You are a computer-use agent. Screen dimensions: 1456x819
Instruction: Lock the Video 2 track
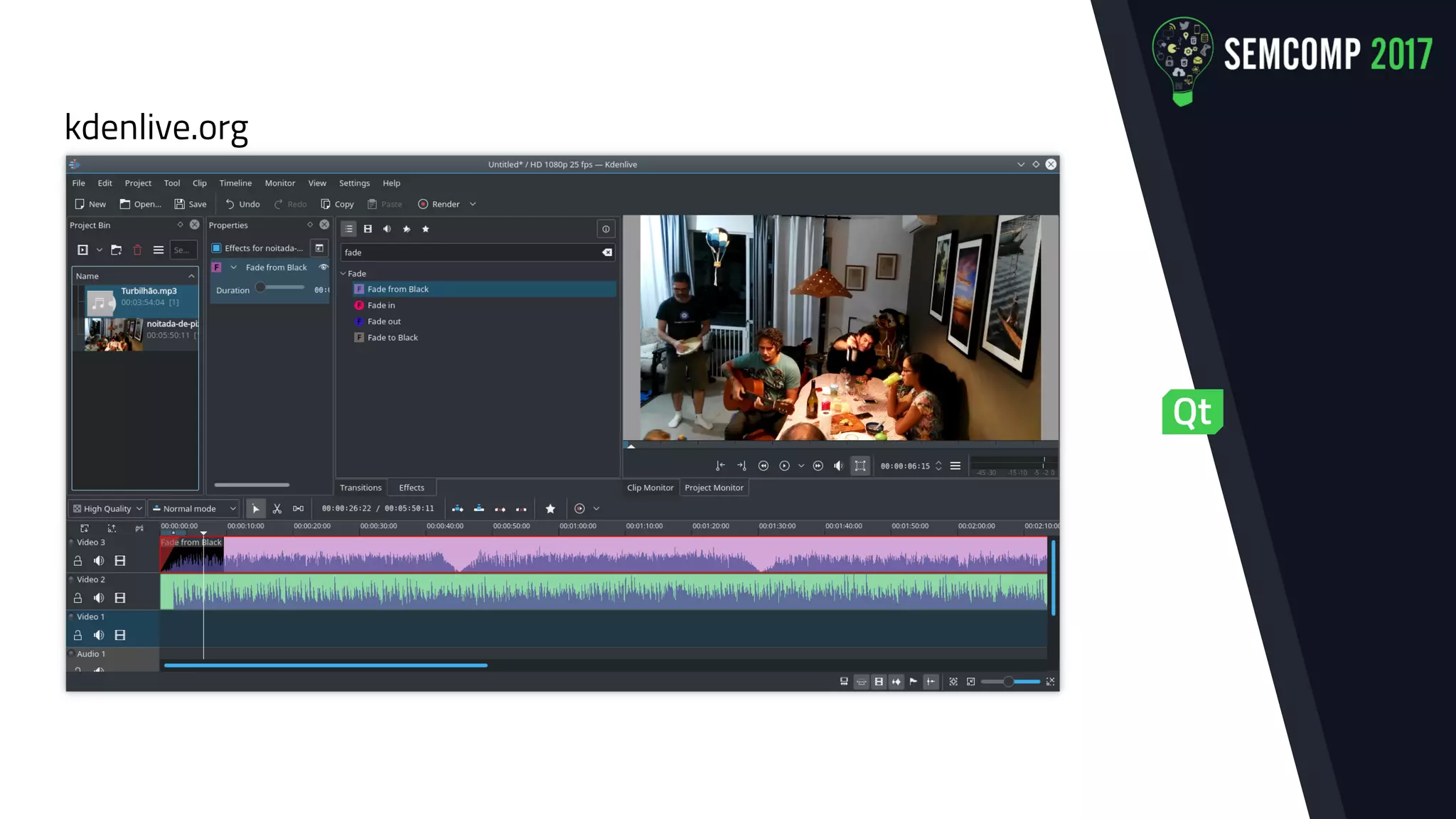coord(78,598)
